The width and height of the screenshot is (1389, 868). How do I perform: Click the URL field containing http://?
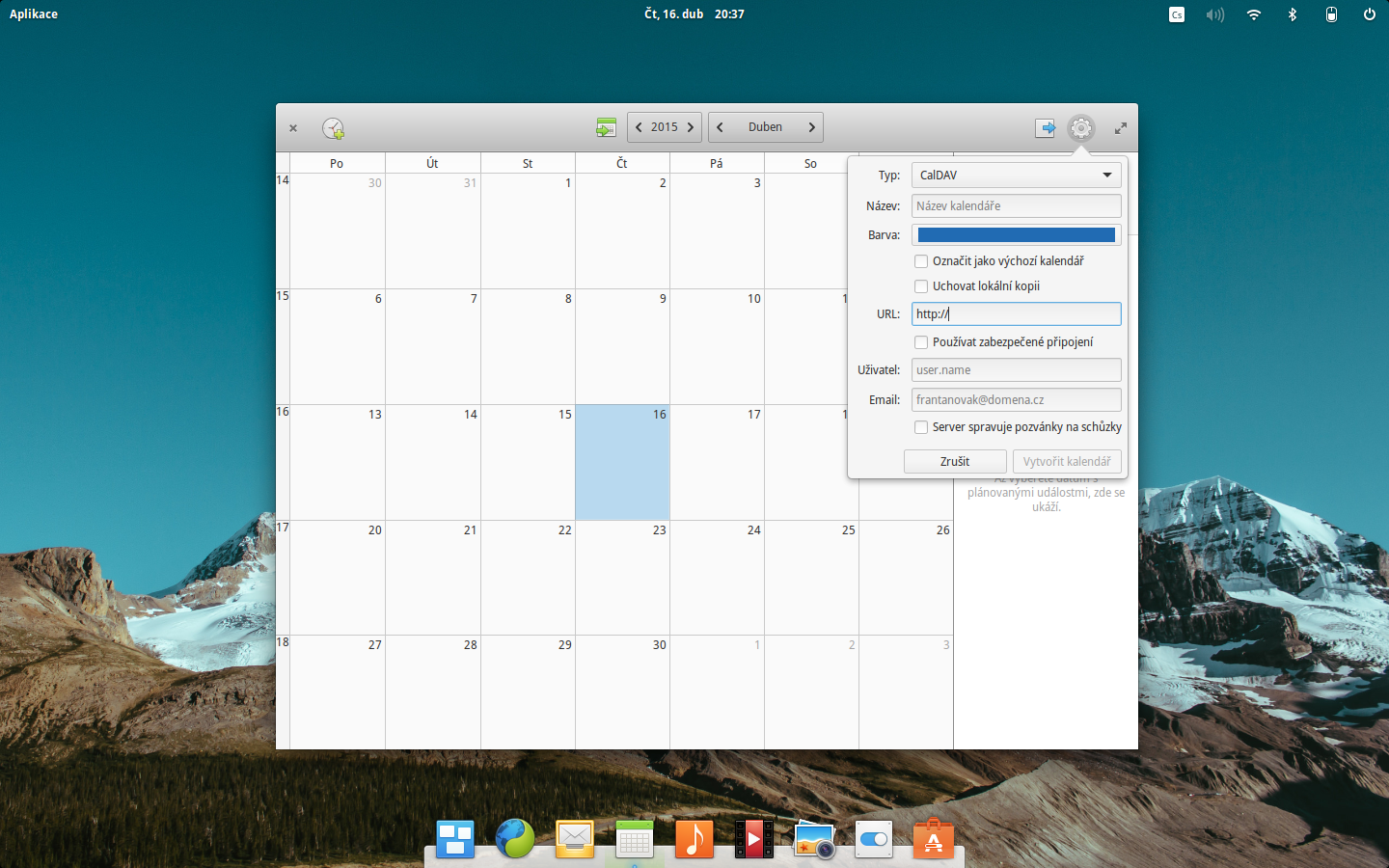(x=1016, y=313)
